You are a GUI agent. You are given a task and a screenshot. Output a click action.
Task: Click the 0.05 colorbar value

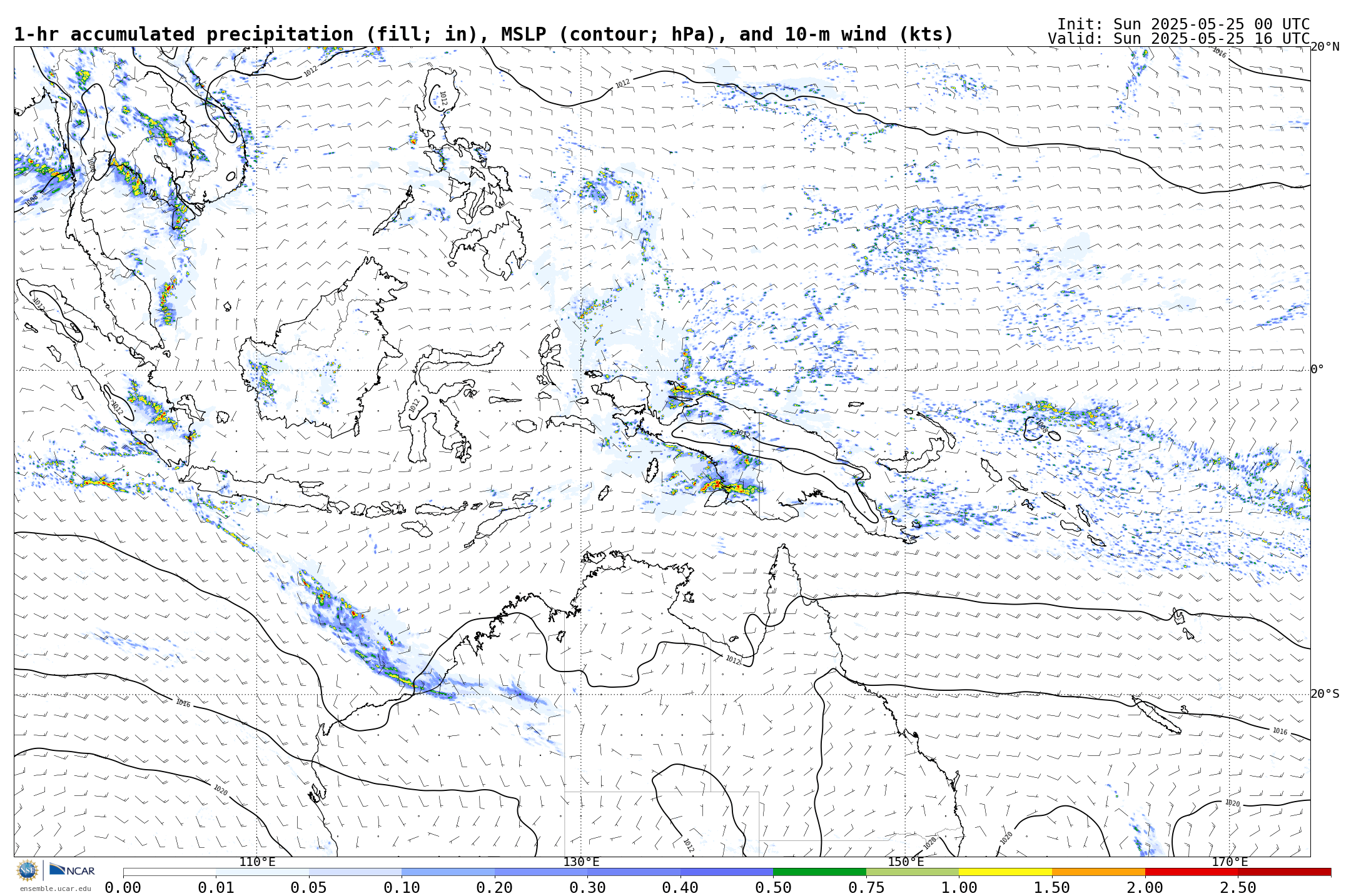point(309,888)
